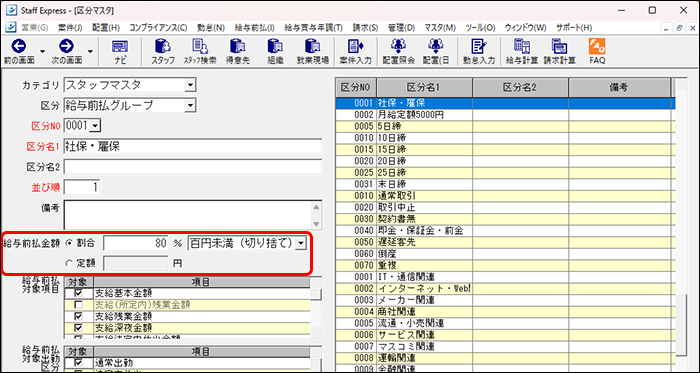
Task: Open the 配置(H) menu
Action: click(x=106, y=27)
